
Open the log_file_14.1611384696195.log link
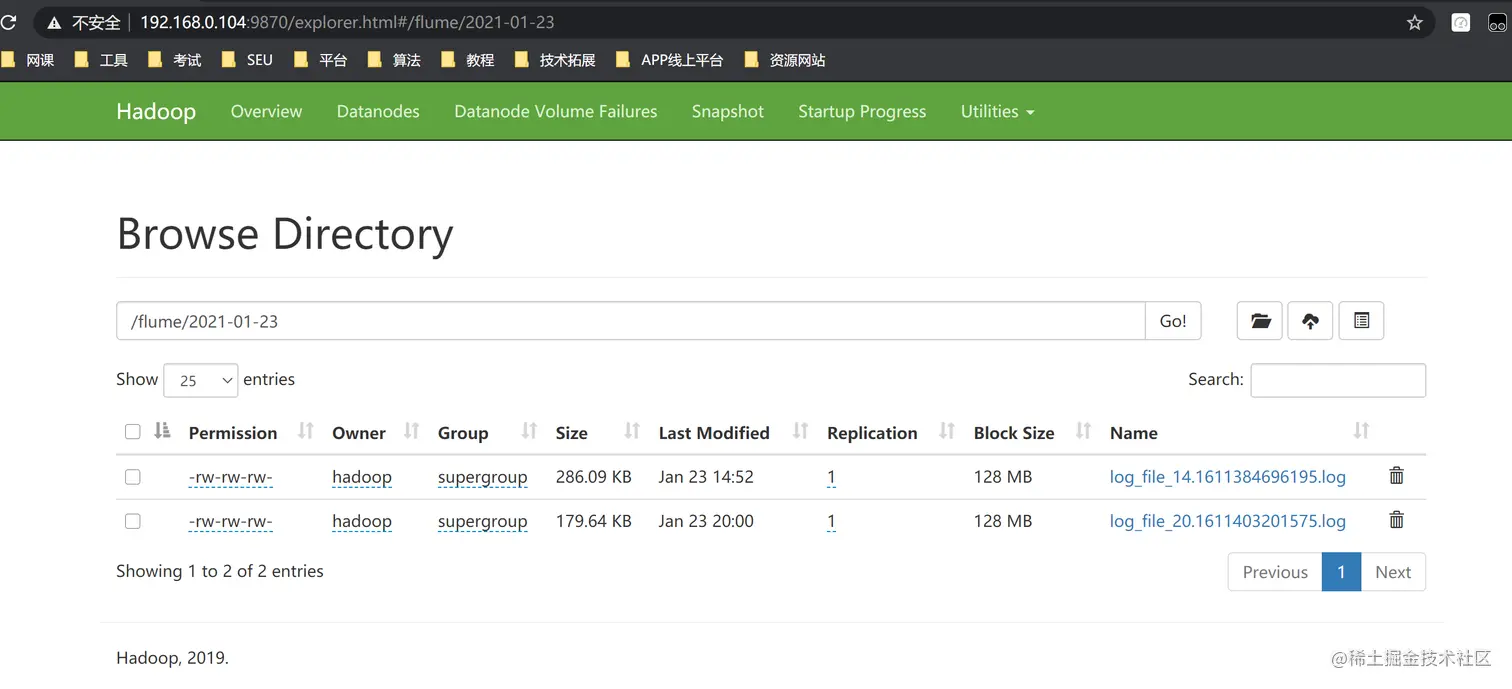tap(1228, 477)
